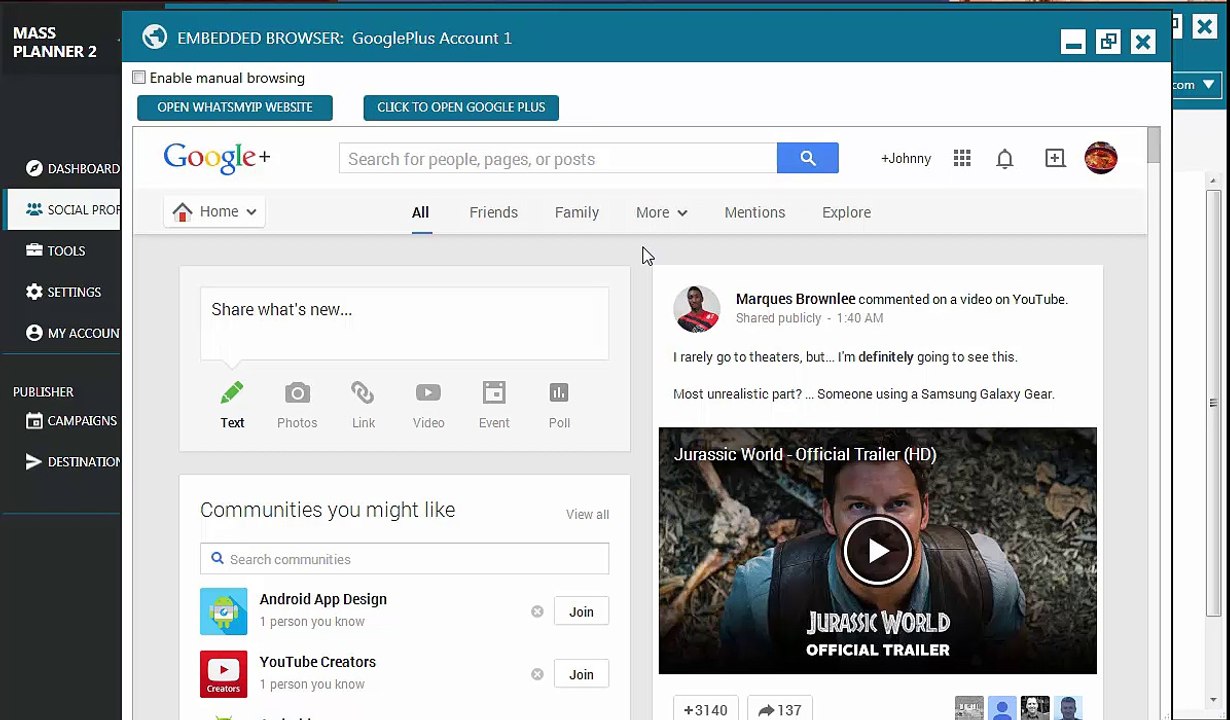Play the Jurassic World trailer video
Viewport: 1230px width, 720px height.
tap(877, 550)
